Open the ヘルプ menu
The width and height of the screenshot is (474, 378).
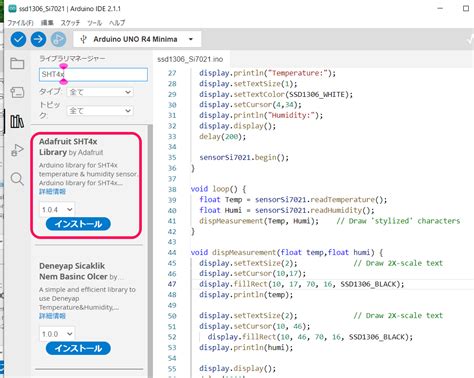click(x=117, y=23)
